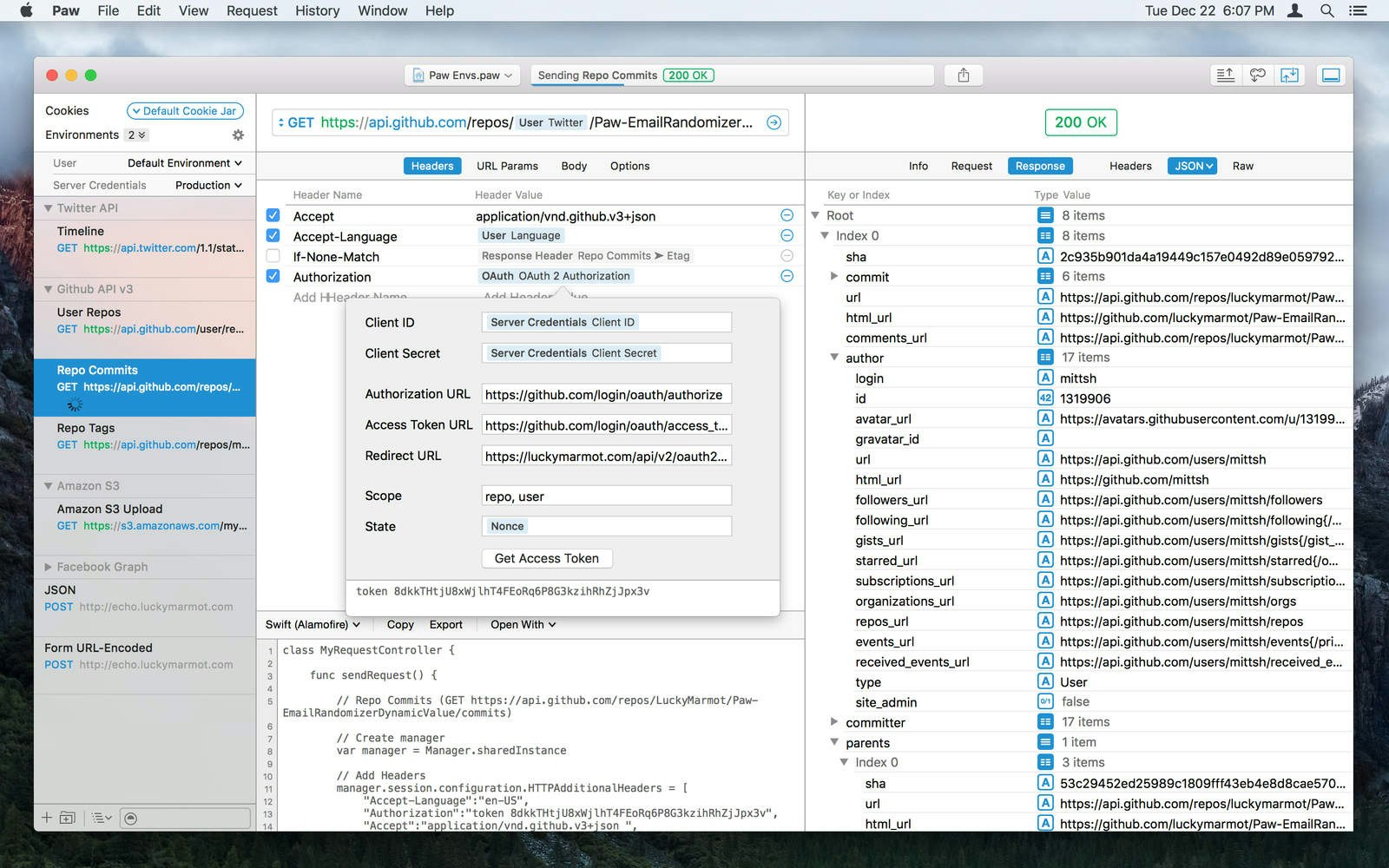Add a new request with plus icon
This screenshot has width=1389, height=868.
(47, 818)
